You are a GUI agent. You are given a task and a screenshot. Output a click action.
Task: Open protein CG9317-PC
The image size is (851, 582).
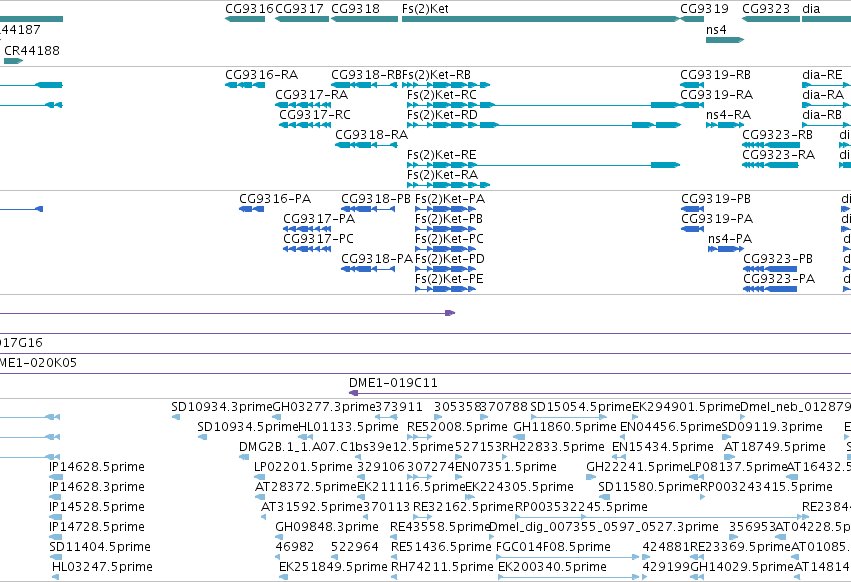pyautogui.click(x=318, y=239)
